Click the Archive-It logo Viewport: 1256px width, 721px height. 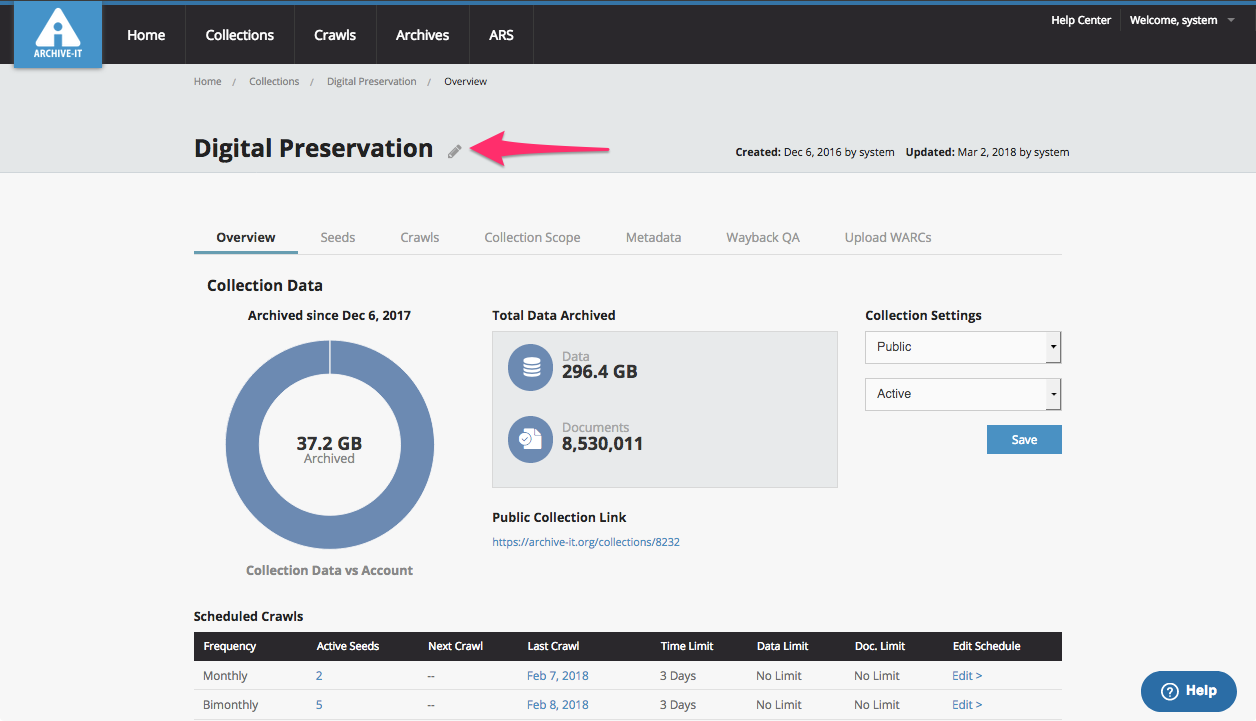pyautogui.click(x=58, y=35)
